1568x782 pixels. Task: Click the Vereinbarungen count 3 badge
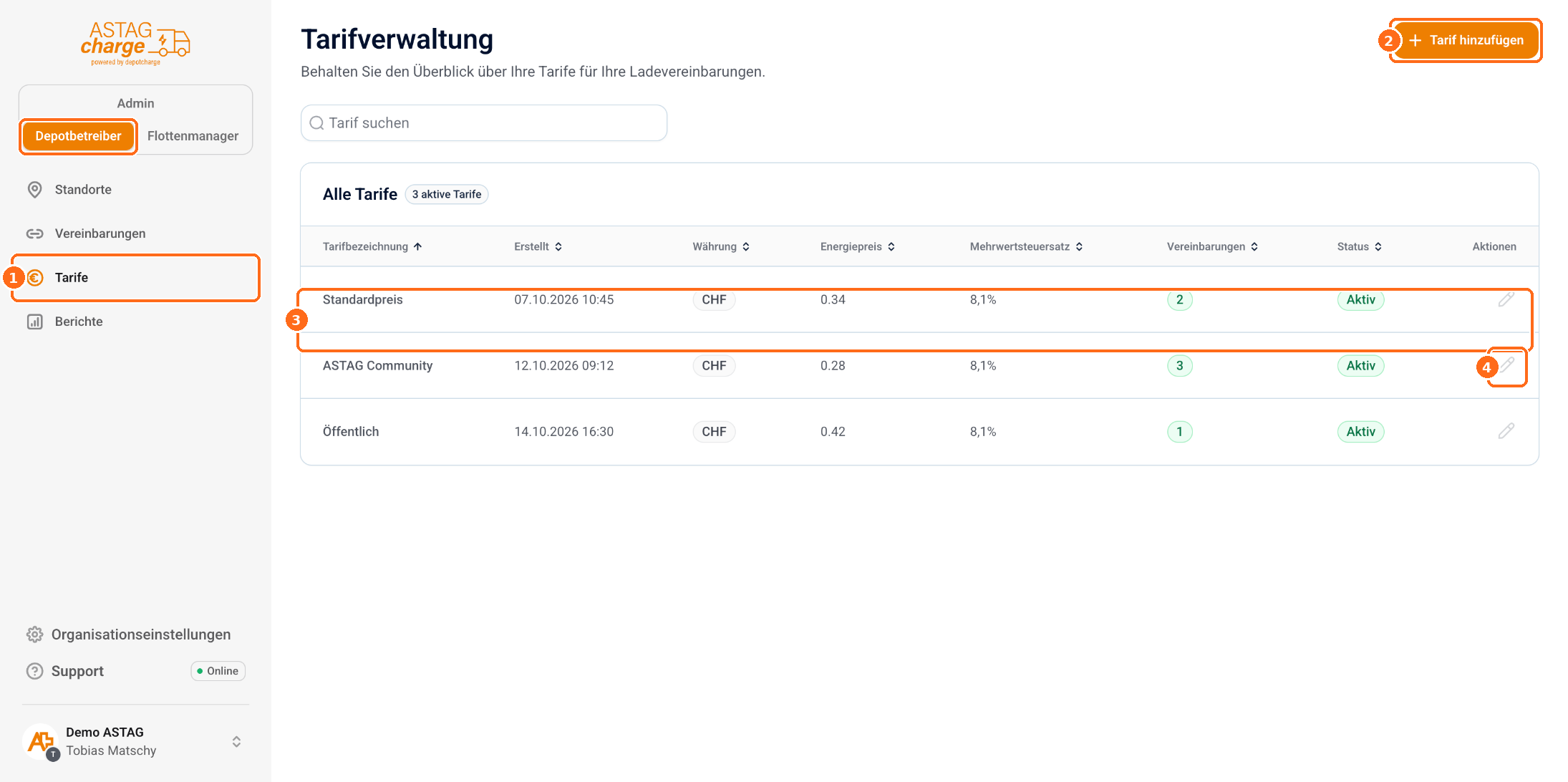(1179, 365)
